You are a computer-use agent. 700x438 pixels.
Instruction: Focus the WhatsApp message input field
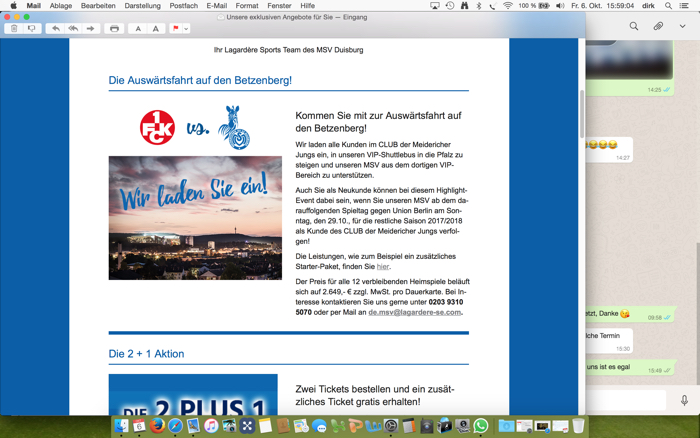625,400
